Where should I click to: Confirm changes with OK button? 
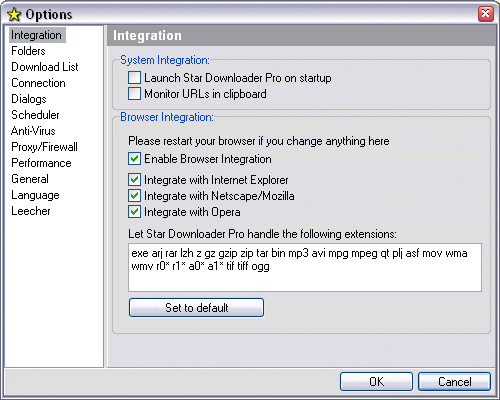[376, 381]
